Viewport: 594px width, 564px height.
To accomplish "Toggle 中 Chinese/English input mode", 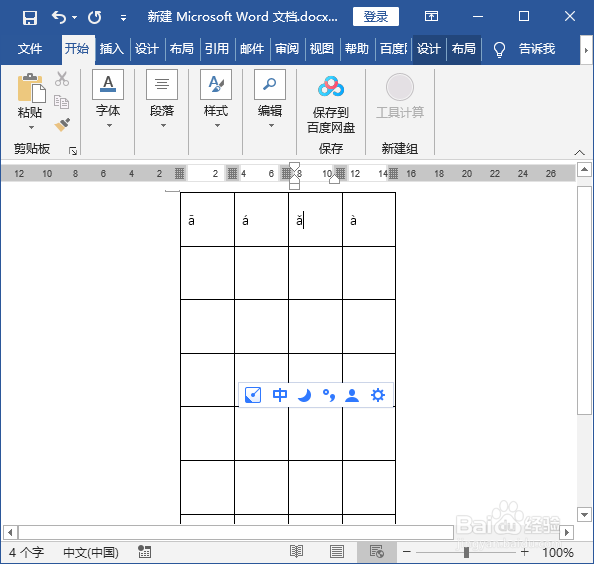I will pyautogui.click(x=280, y=395).
